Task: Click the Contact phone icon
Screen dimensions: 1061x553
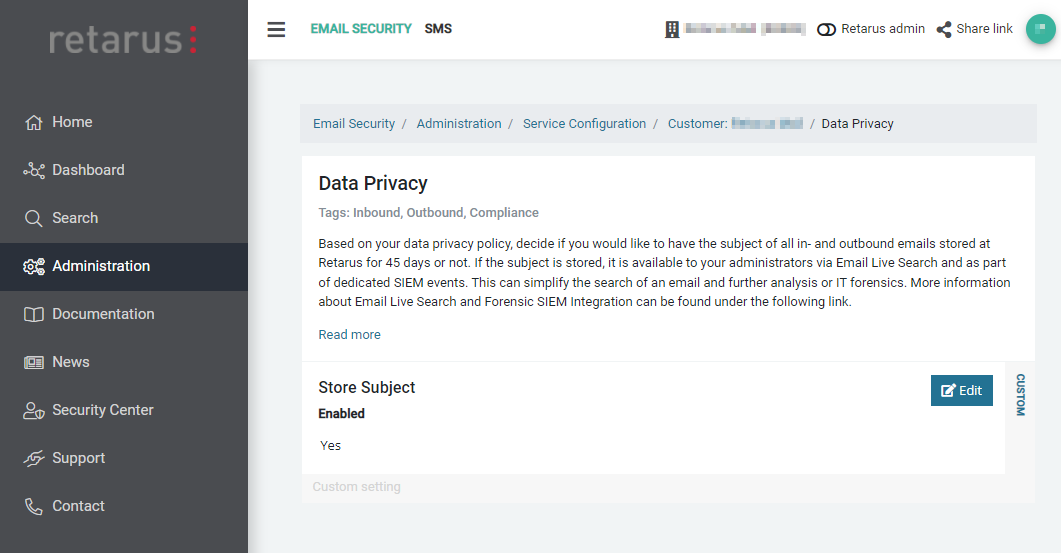Action: coord(34,506)
